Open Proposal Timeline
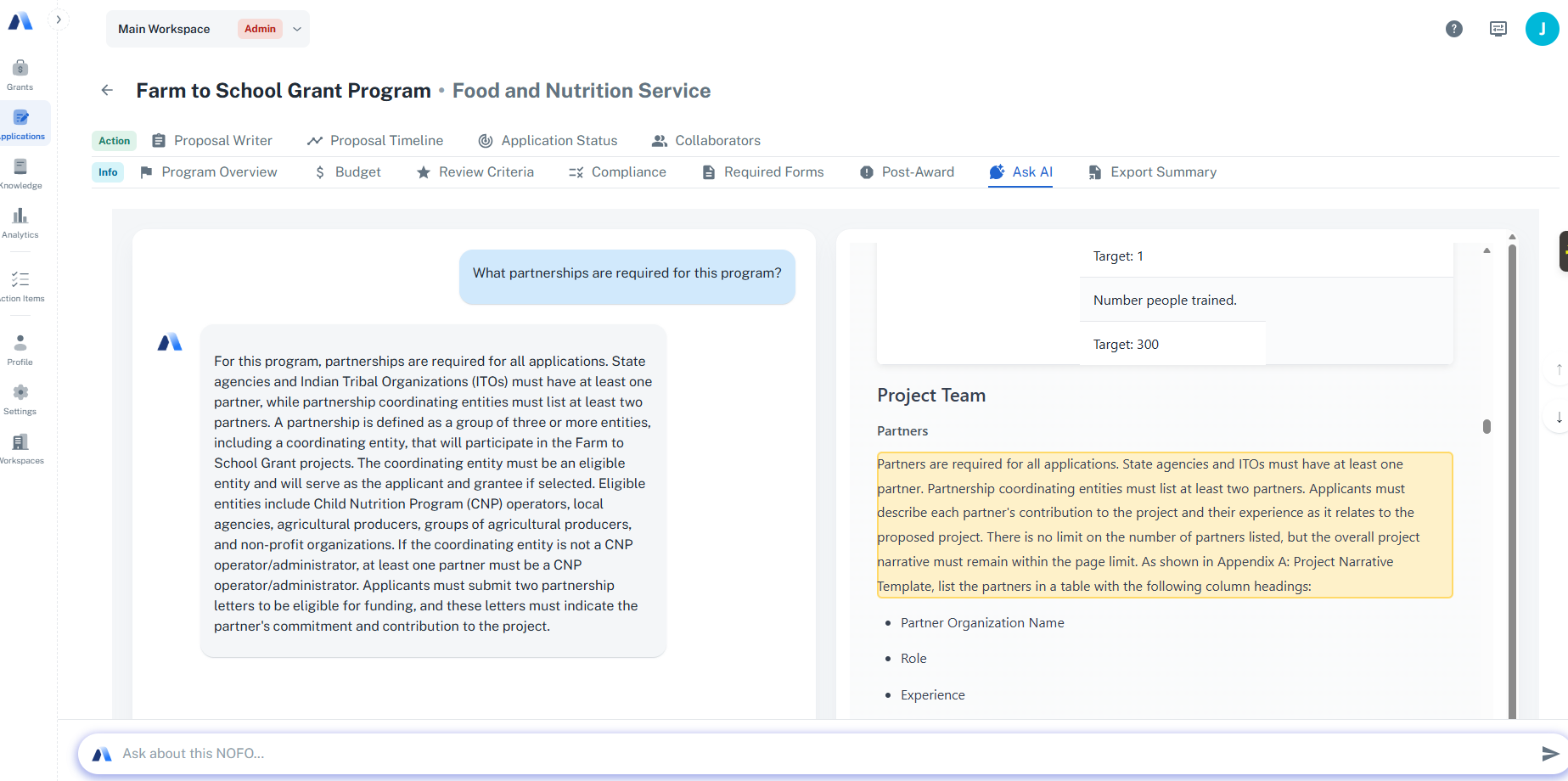Viewport: 1568px width, 781px height. pos(386,140)
